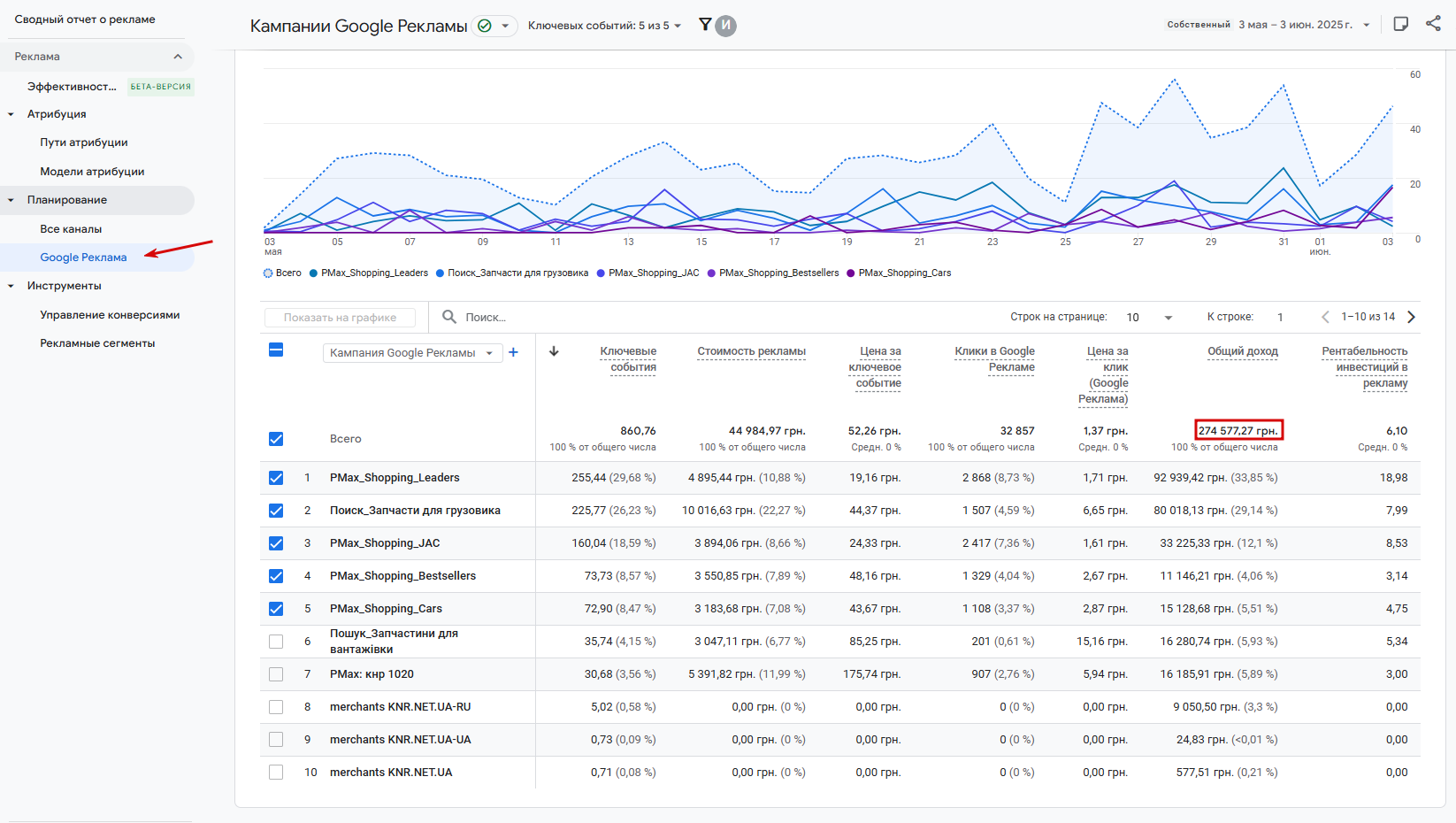Viewport: 1456px width, 823px height.
Task: Collapse the Реклама sidebar section
Action: click(x=178, y=57)
